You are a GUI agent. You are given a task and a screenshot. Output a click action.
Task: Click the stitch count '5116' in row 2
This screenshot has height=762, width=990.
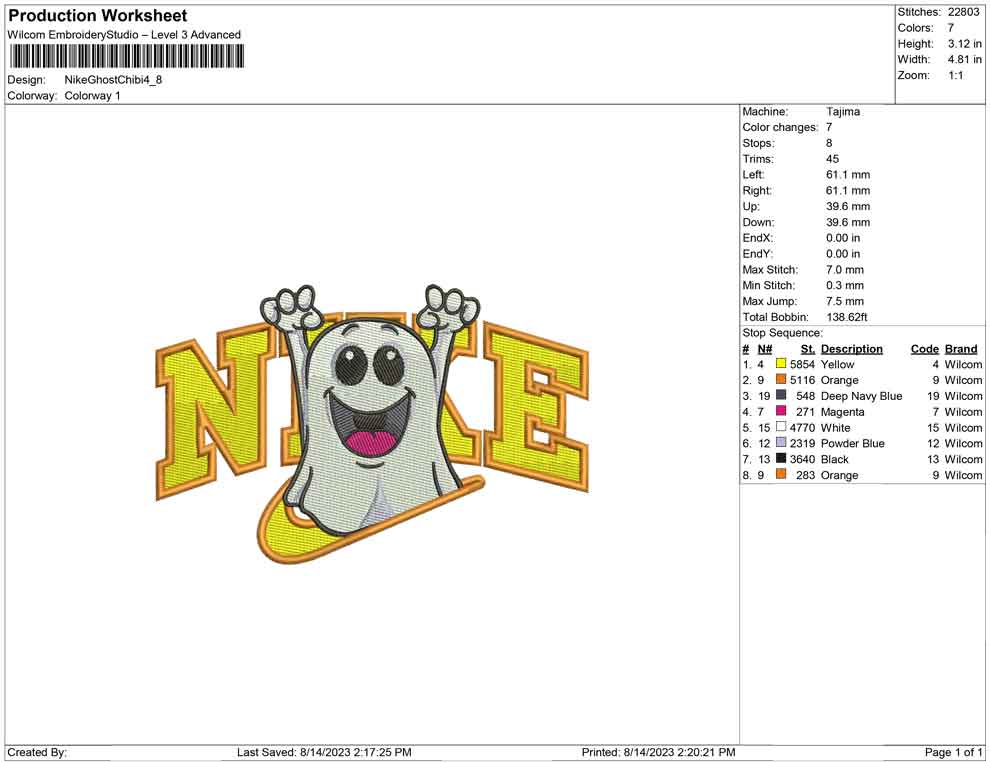(802, 380)
